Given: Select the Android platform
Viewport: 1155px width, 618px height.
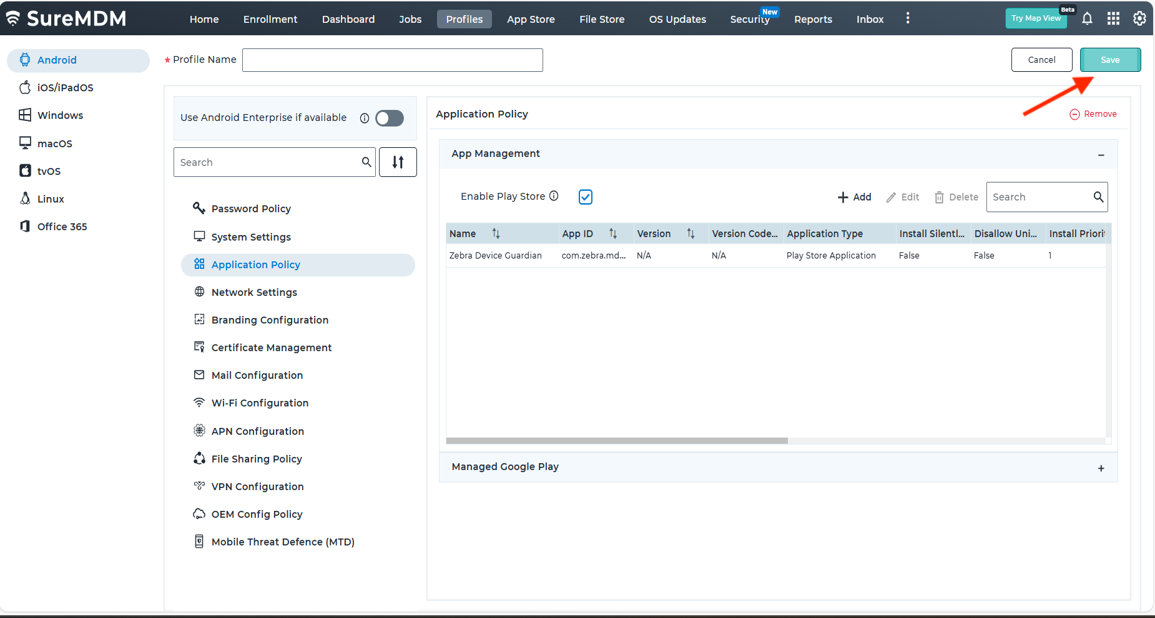Looking at the screenshot, I should tap(78, 60).
